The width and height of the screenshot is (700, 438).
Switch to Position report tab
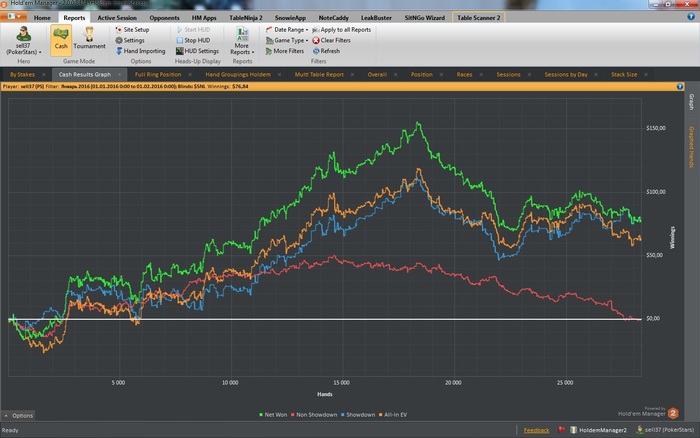(x=422, y=75)
